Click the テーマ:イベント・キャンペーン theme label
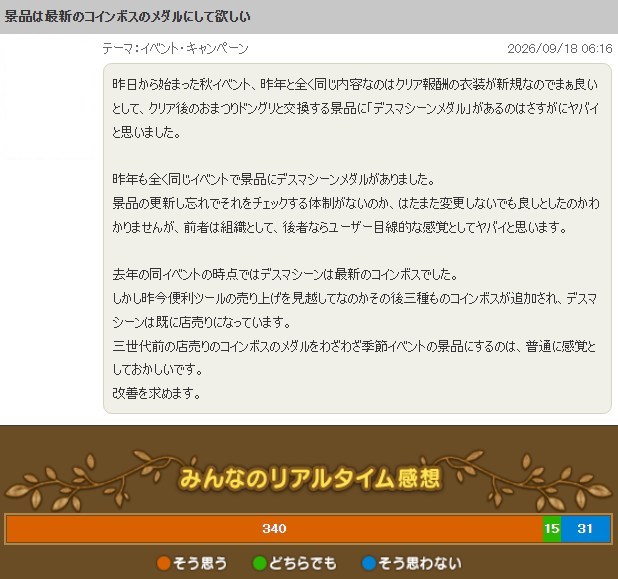 (x=175, y=48)
